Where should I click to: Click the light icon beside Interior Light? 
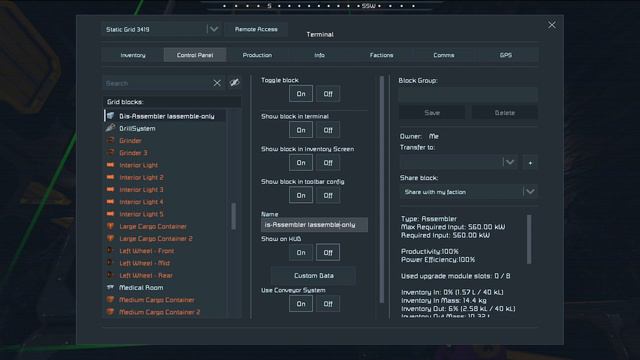pos(110,165)
